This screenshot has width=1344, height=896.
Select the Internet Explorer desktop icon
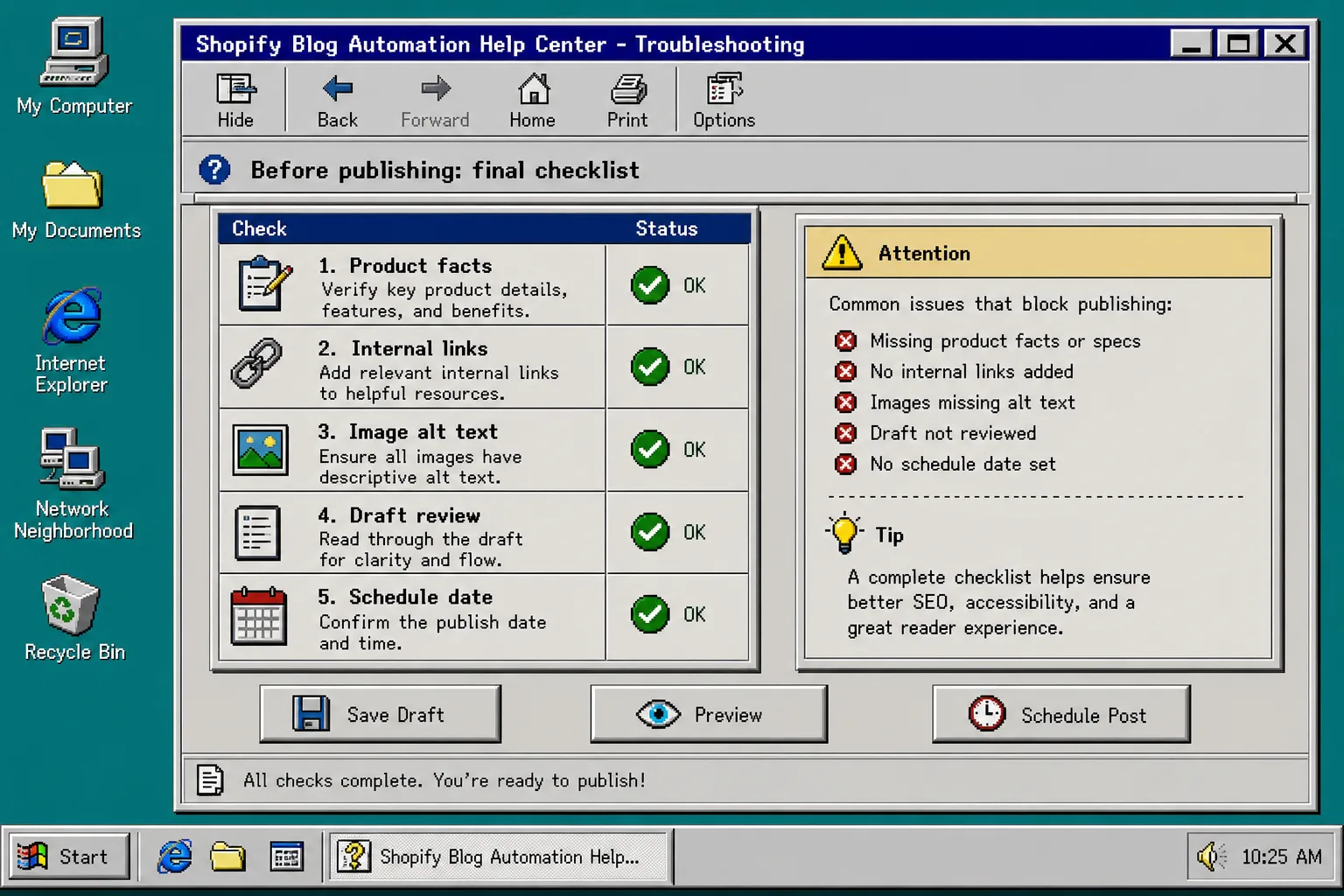71,340
